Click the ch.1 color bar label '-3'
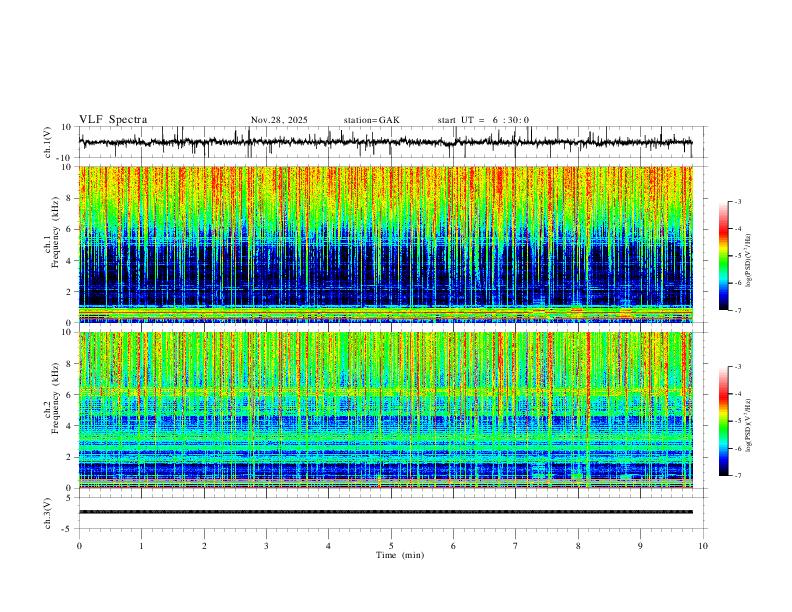This screenshot has width=792, height=612. (x=738, y=201)
